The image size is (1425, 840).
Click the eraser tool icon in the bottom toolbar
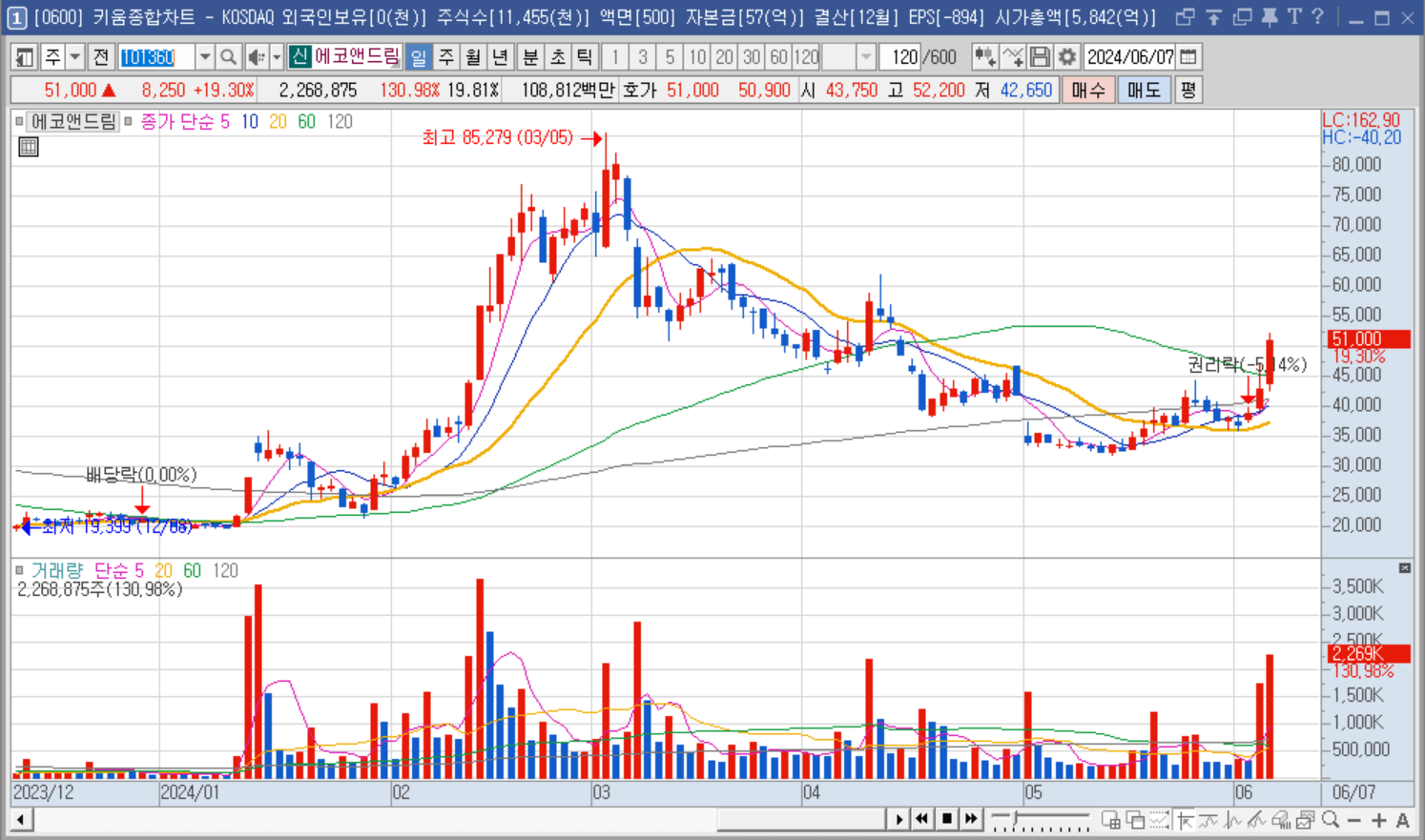point(1281,820)
